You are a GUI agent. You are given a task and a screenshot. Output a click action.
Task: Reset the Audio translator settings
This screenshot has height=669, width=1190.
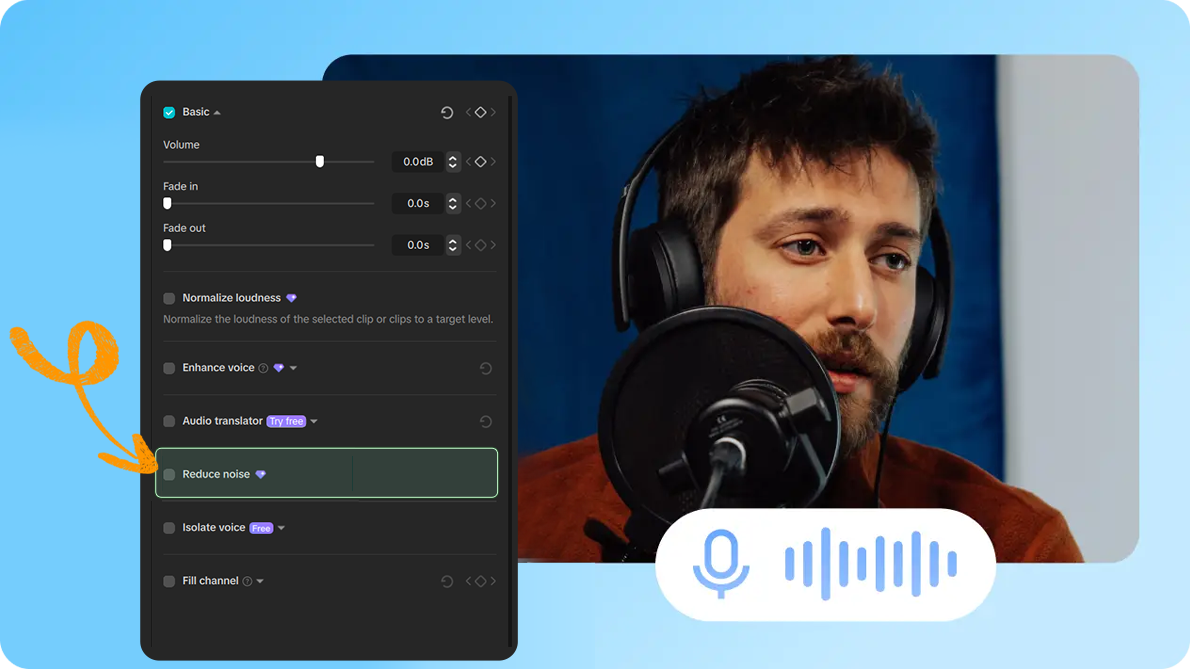point(485,421)
